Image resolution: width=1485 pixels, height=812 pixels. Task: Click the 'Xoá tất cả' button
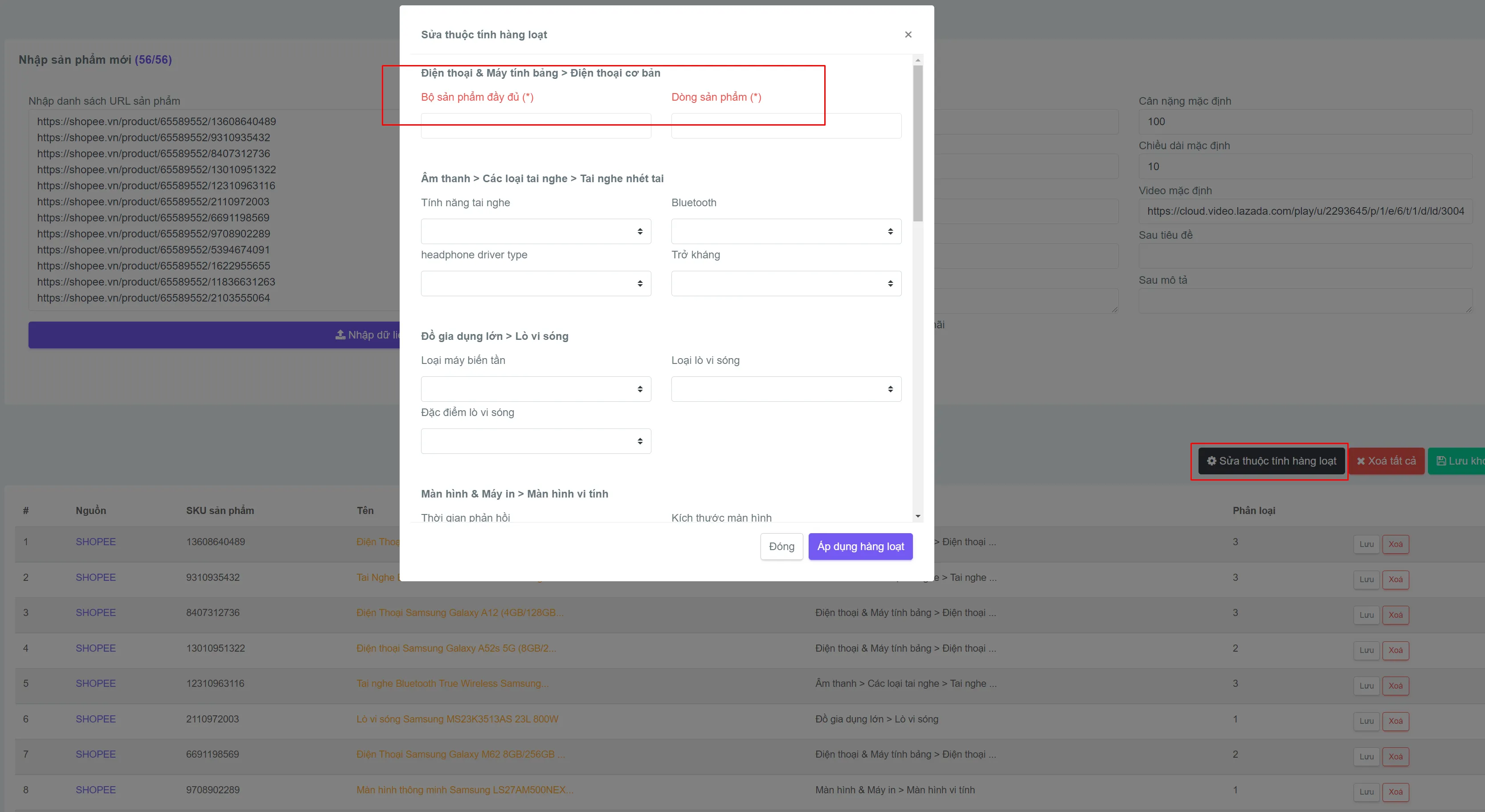click(1386, 461)
